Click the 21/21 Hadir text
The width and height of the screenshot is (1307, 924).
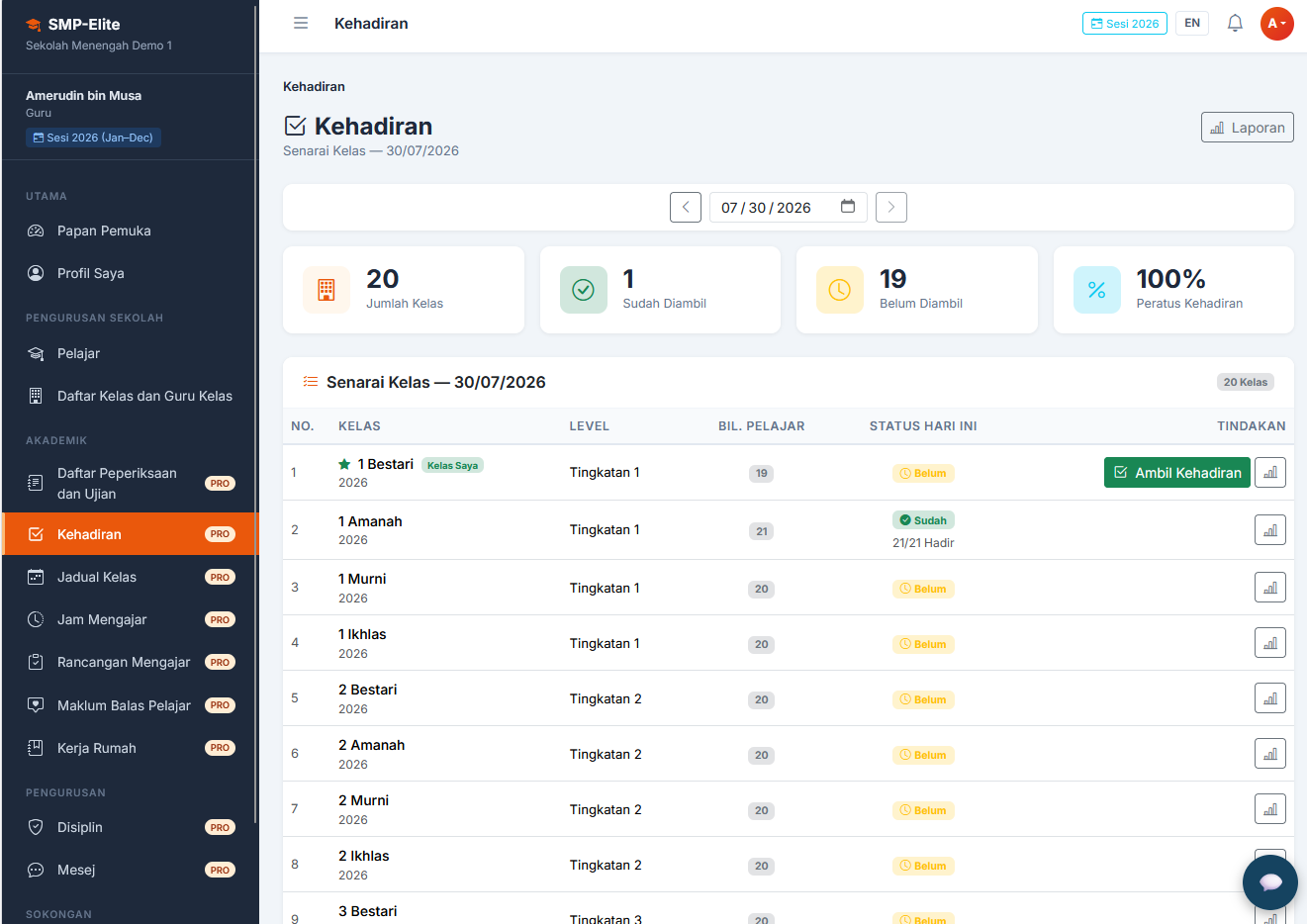[923, 543]
